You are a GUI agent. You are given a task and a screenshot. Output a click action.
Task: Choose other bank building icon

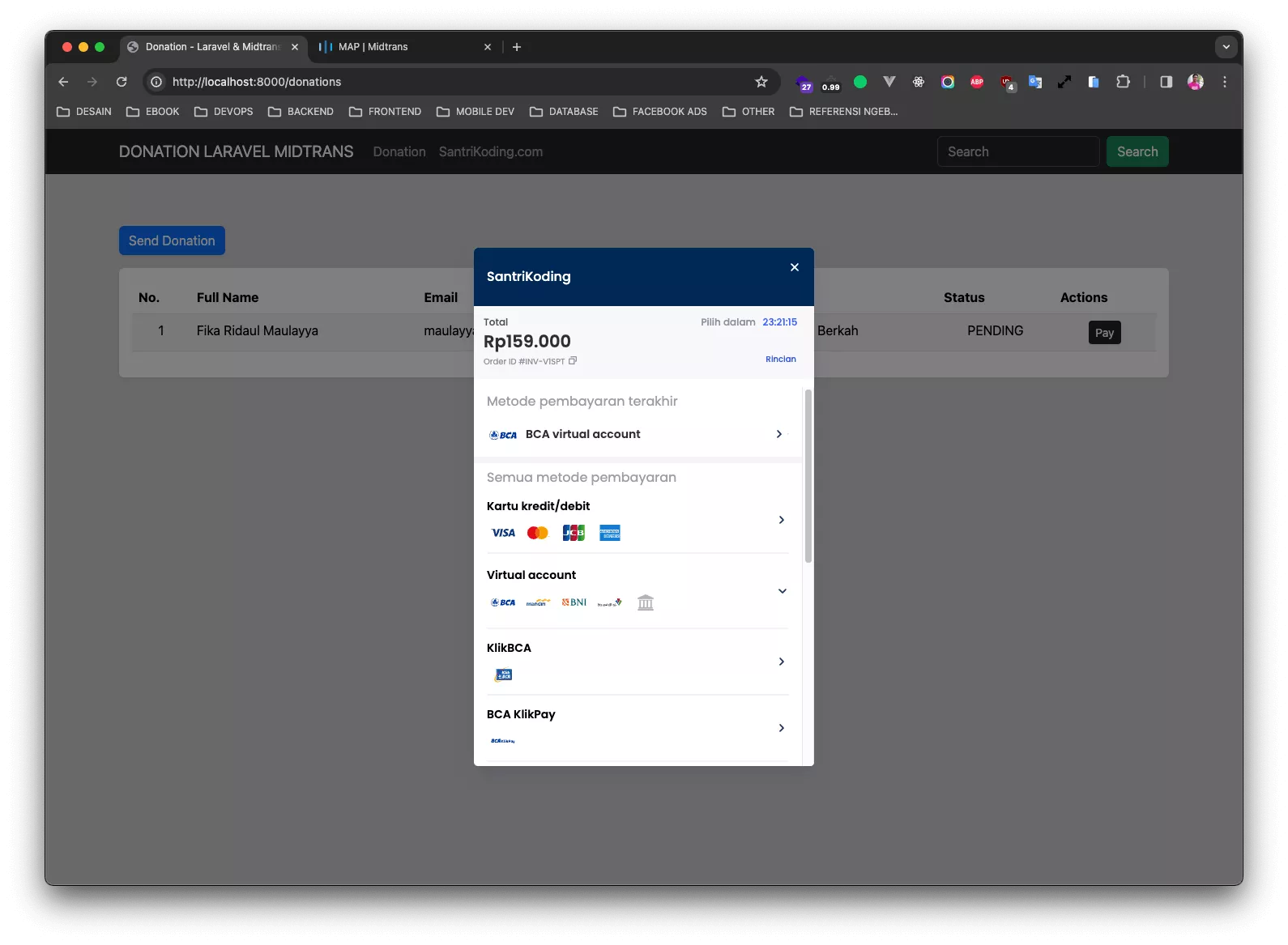pos(646,602)
